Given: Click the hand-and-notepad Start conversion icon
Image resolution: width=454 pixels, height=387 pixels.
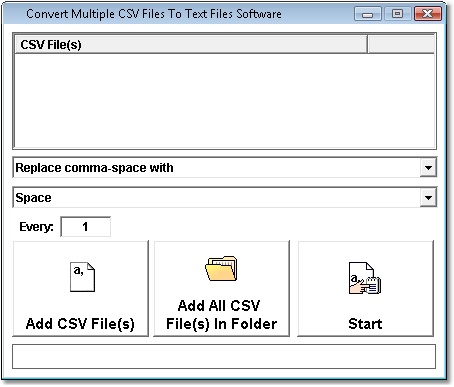Looking at the screenshot, I should pyautogui.click(x=365, y=278).
